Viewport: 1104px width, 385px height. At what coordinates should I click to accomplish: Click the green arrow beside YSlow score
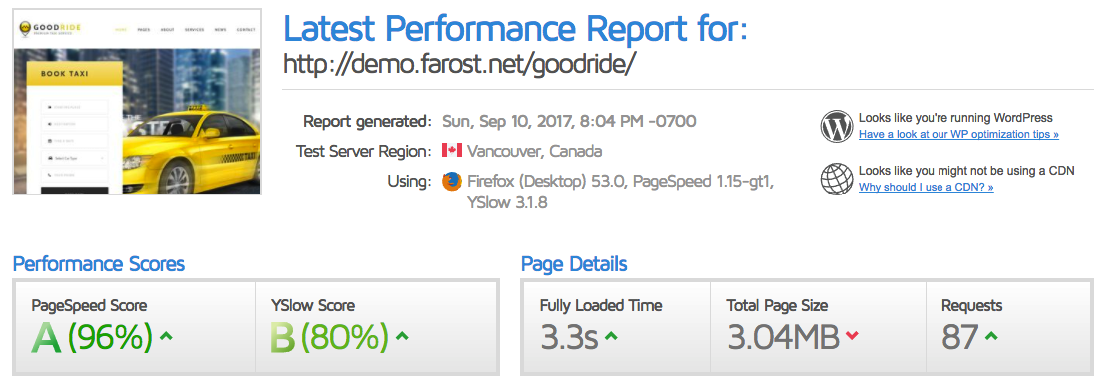point(402,336)
